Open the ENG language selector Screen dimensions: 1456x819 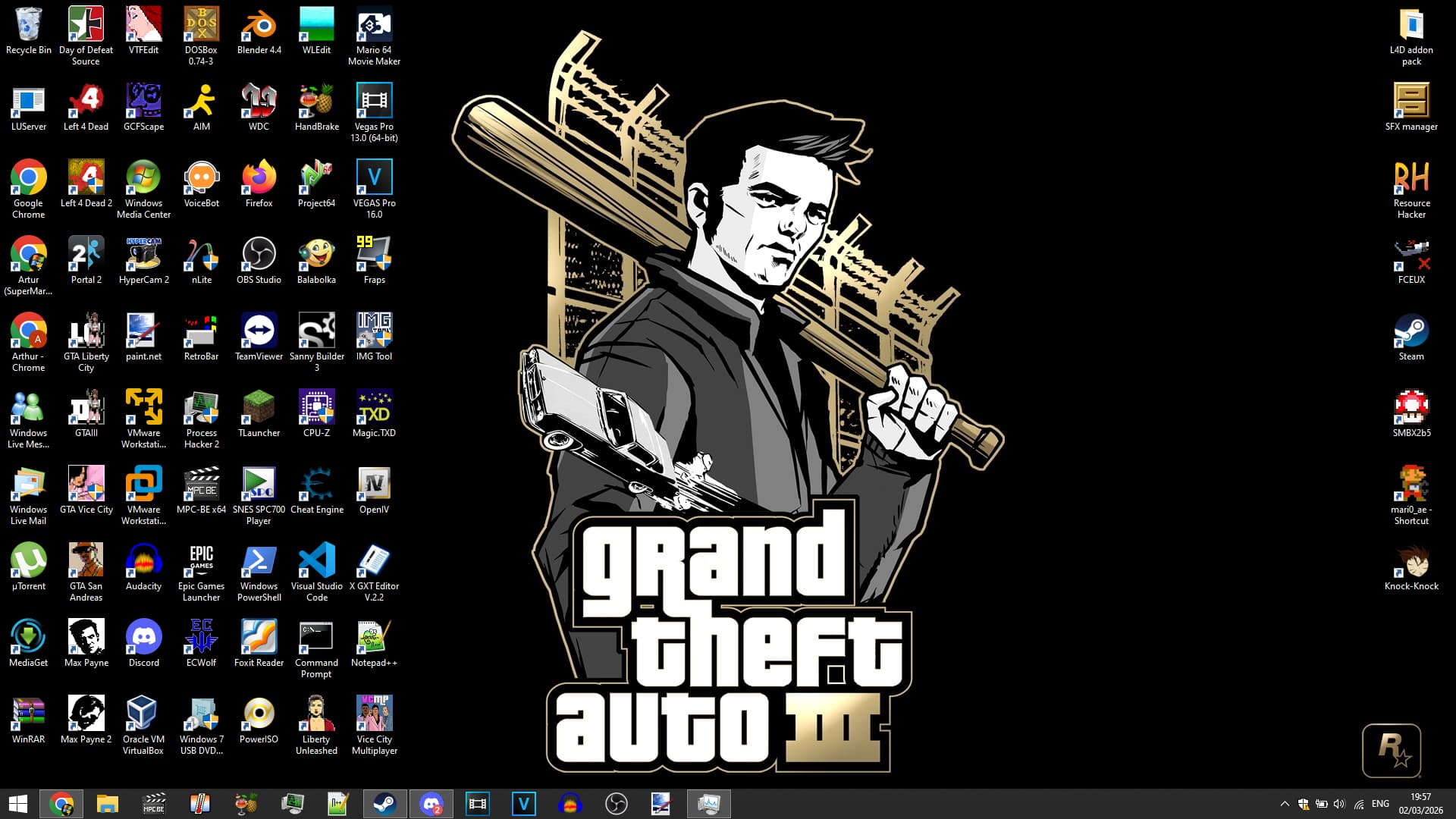[x=1380, y=804]
